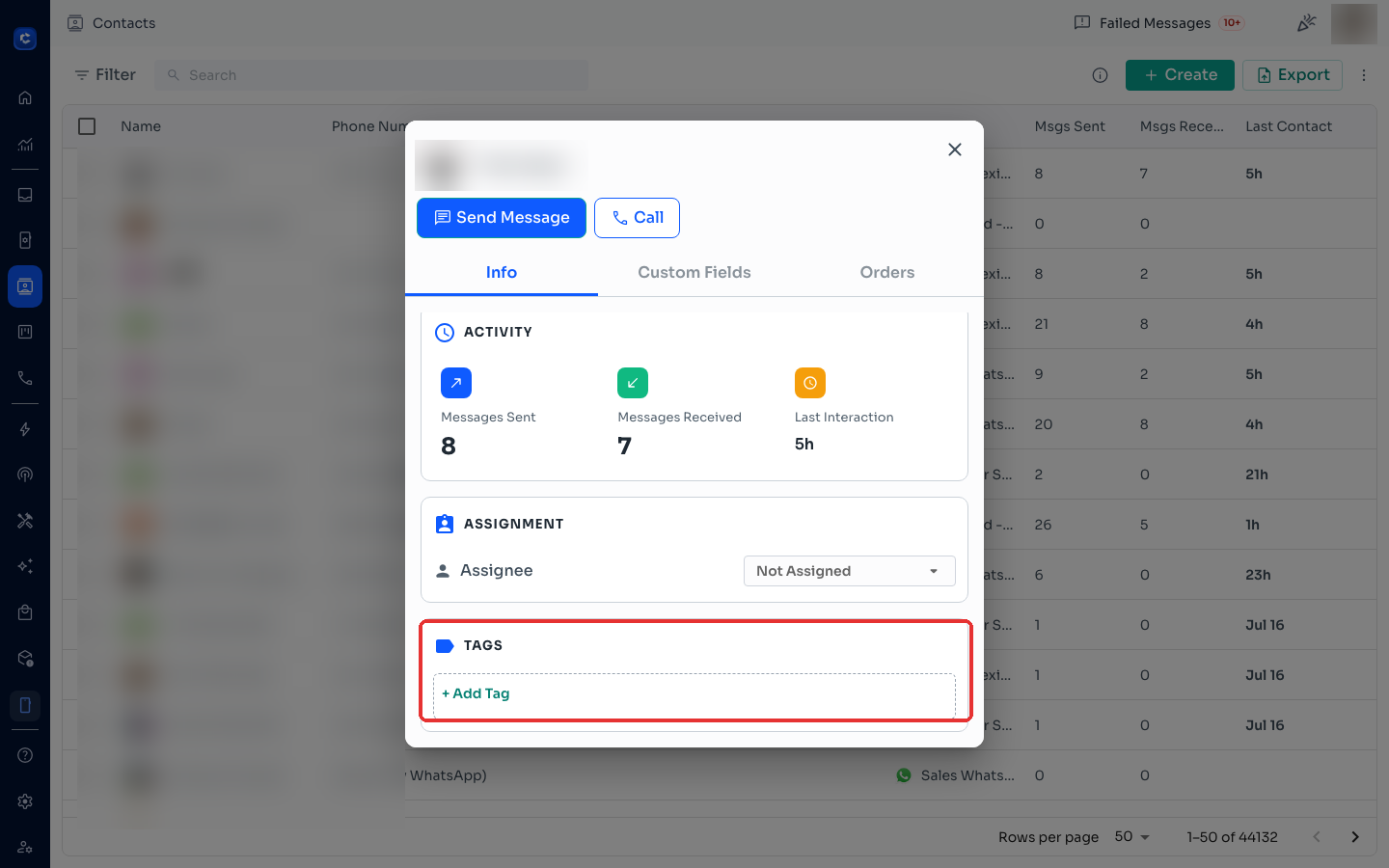Click the Call button
This screenshot has width=1389, height=868.
click(637, 218)
